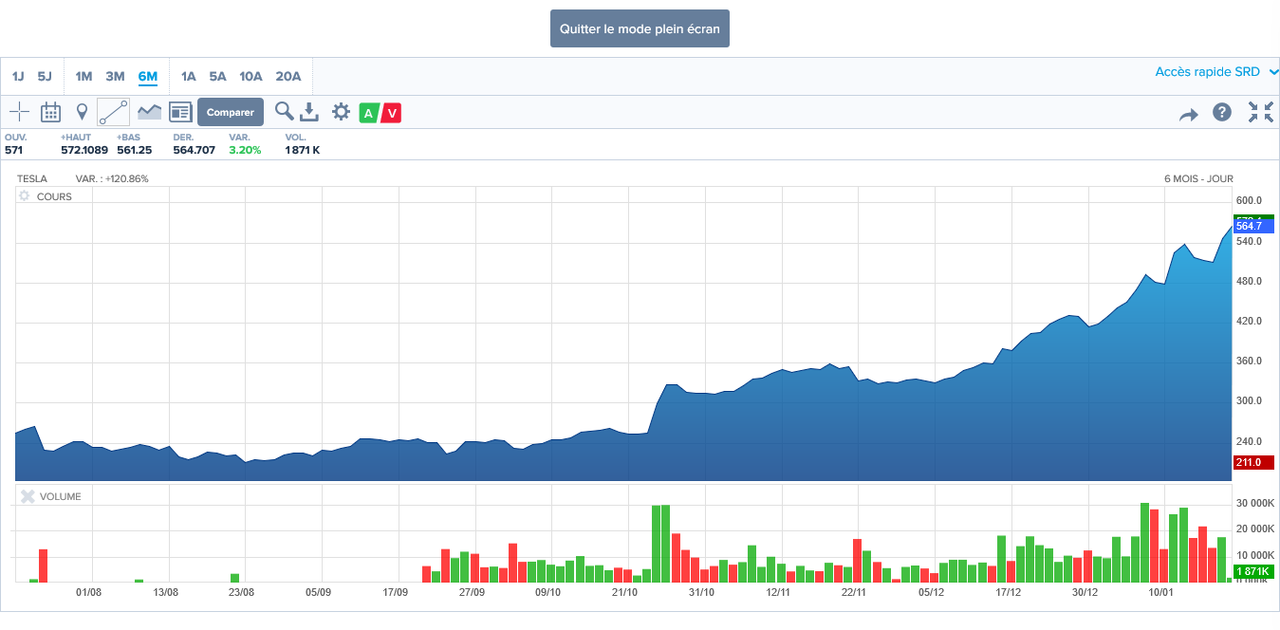The width and height of the screenshot is (1280, 630).
Task: Click the 572.1089 high value
Action: (x=84, y=150)
